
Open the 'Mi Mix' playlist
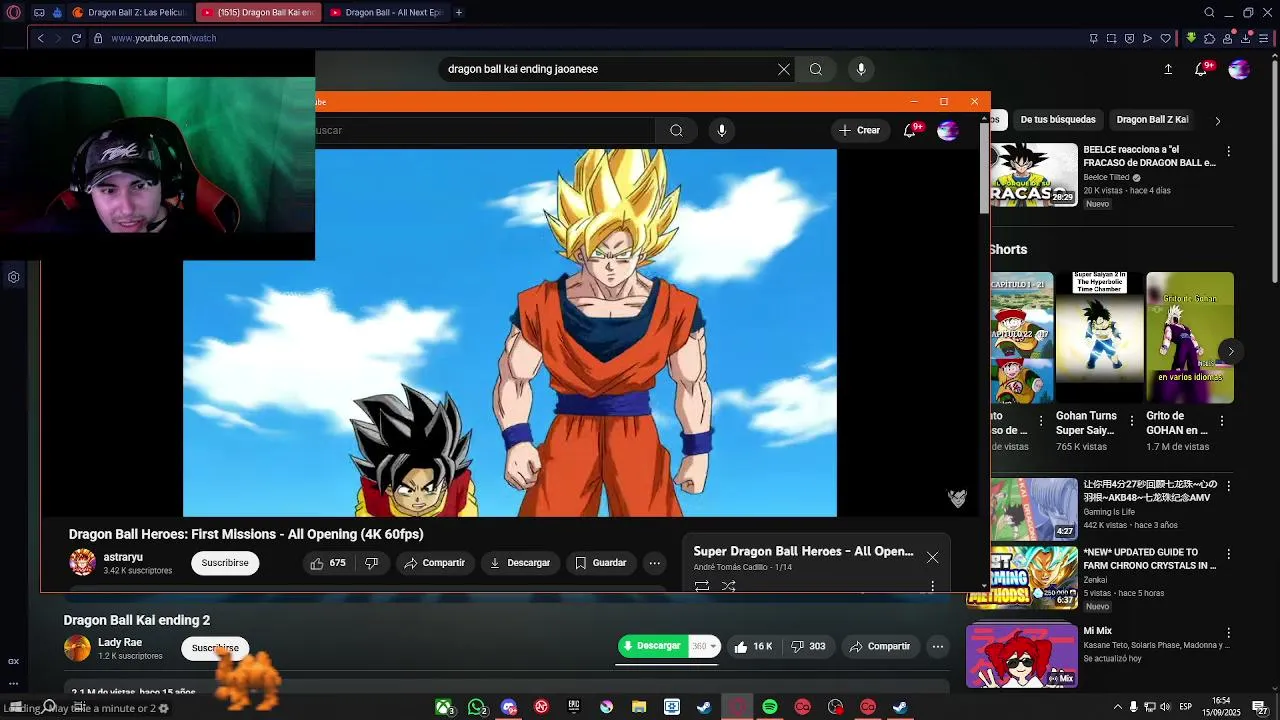pyautogui.click(x=1022, y=656)
